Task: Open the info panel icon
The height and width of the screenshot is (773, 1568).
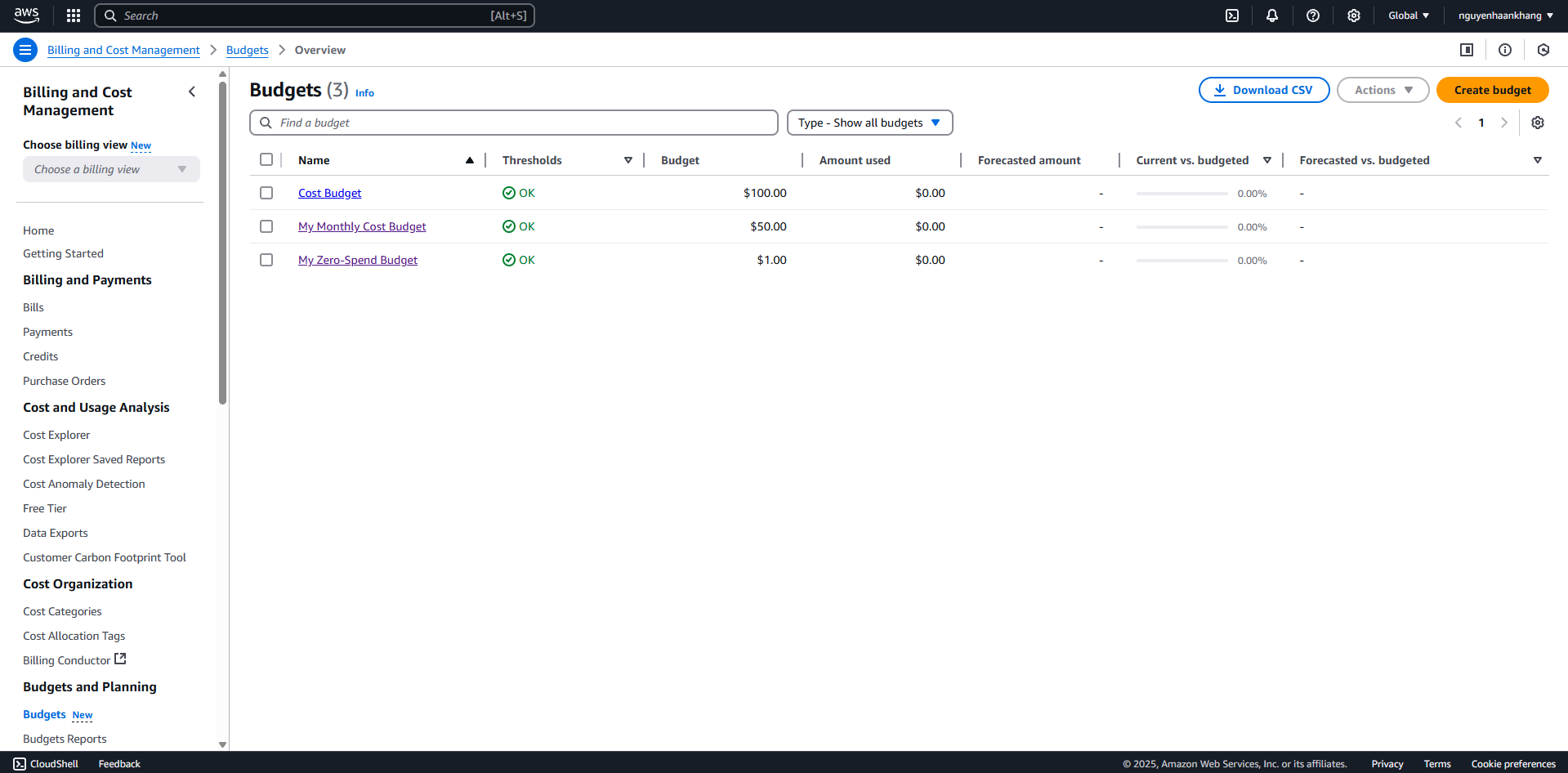Action: [x=1505, y=50]
